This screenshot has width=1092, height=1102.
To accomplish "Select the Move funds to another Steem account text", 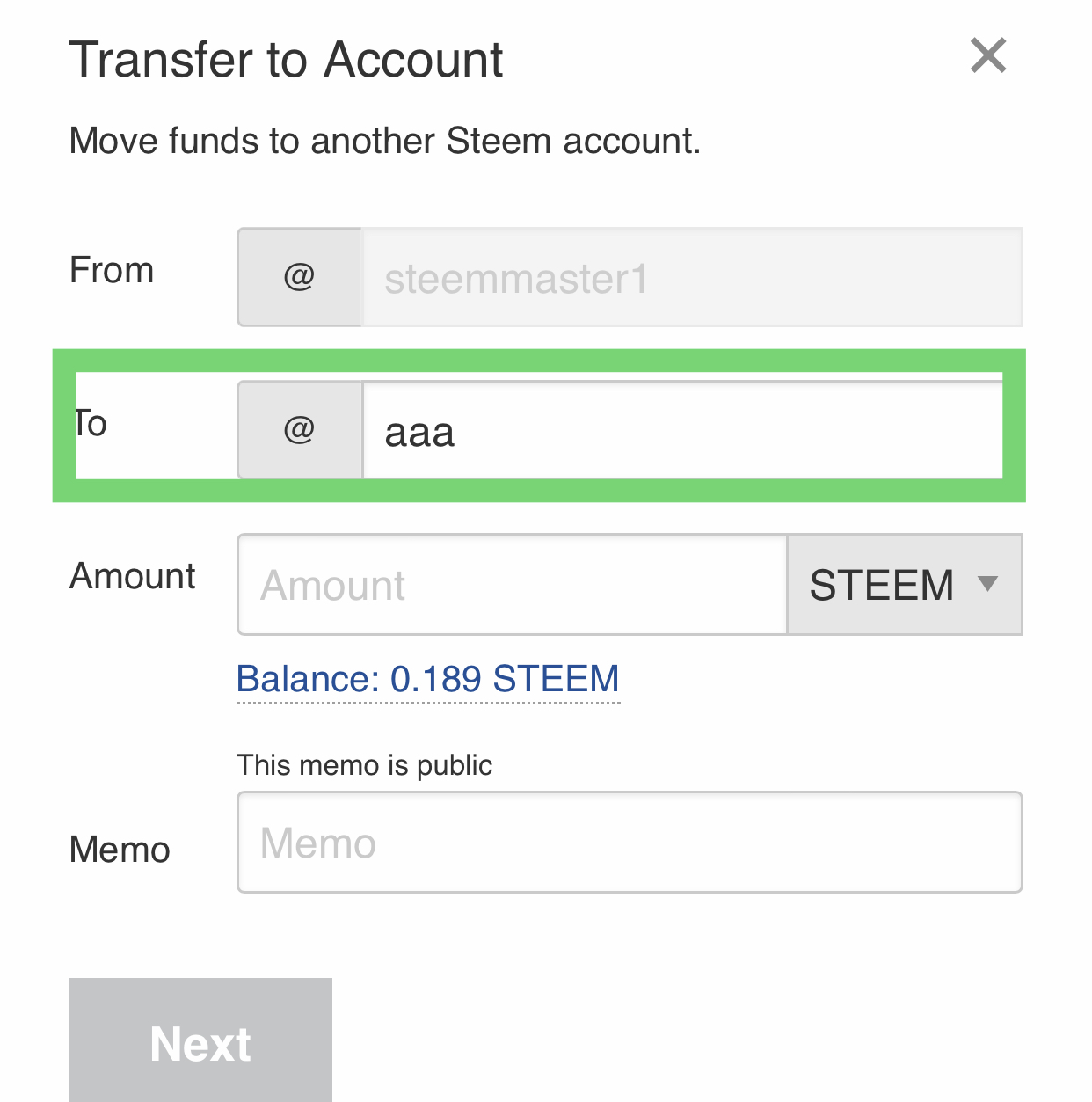I will [x=385, y=141].
